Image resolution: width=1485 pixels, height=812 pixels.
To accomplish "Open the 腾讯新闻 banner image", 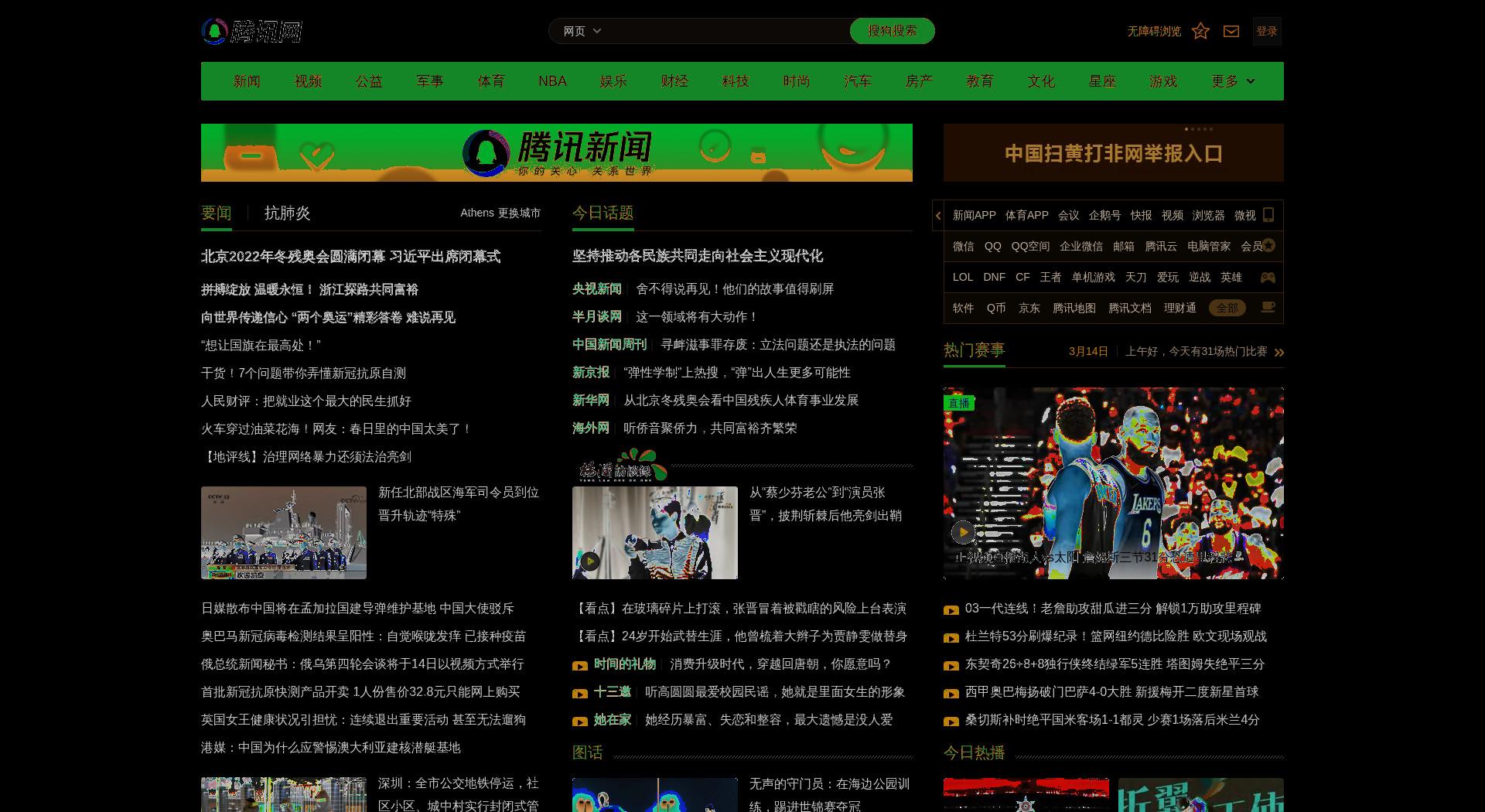I will (x=557, y=152).
